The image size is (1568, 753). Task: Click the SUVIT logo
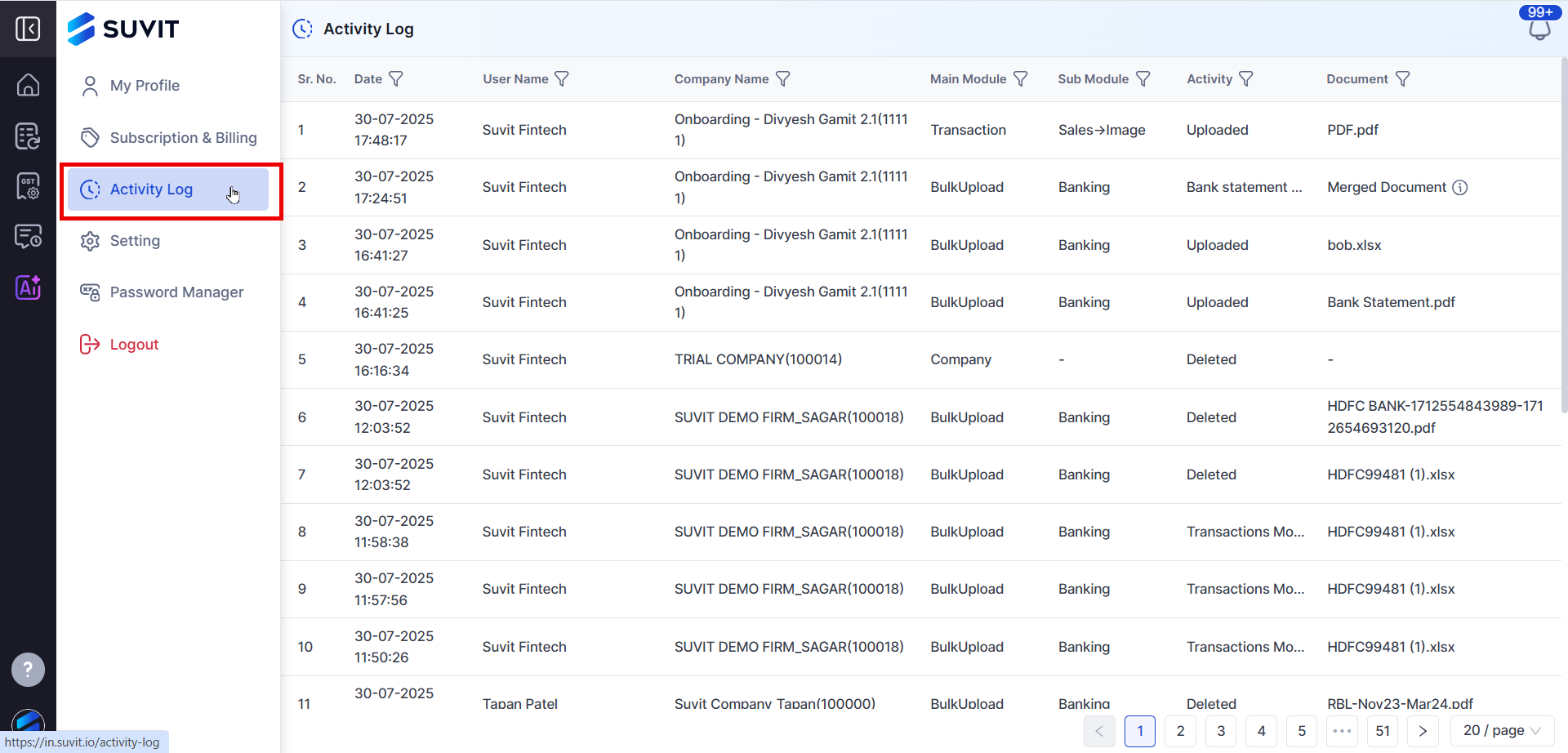123,29
